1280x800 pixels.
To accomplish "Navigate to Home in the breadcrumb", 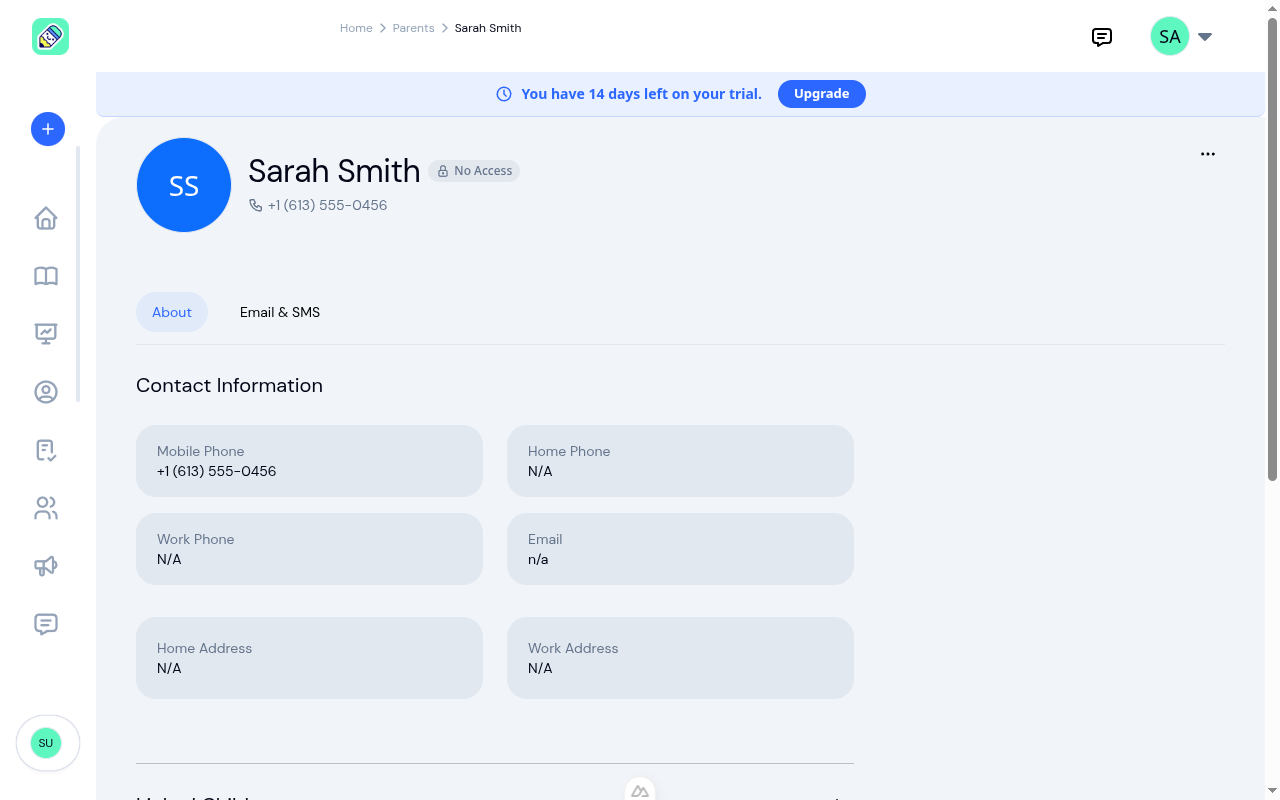I will [x=356, y=28].
